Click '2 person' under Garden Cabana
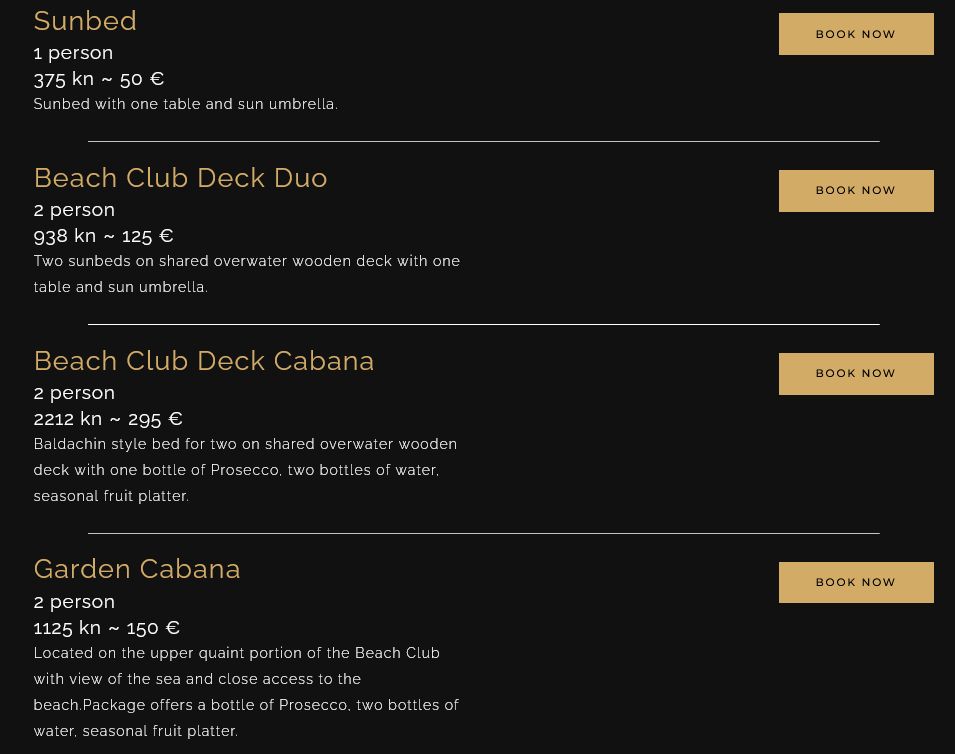 point(74,601)
